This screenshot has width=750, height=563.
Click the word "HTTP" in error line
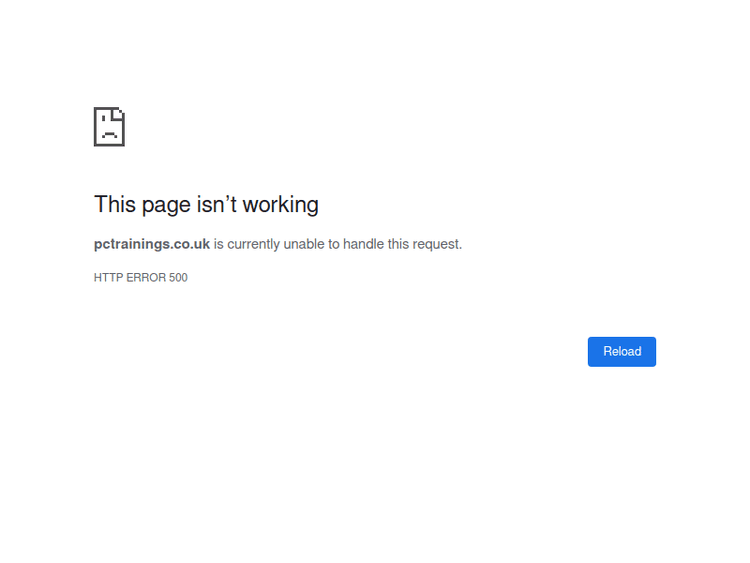106,278
